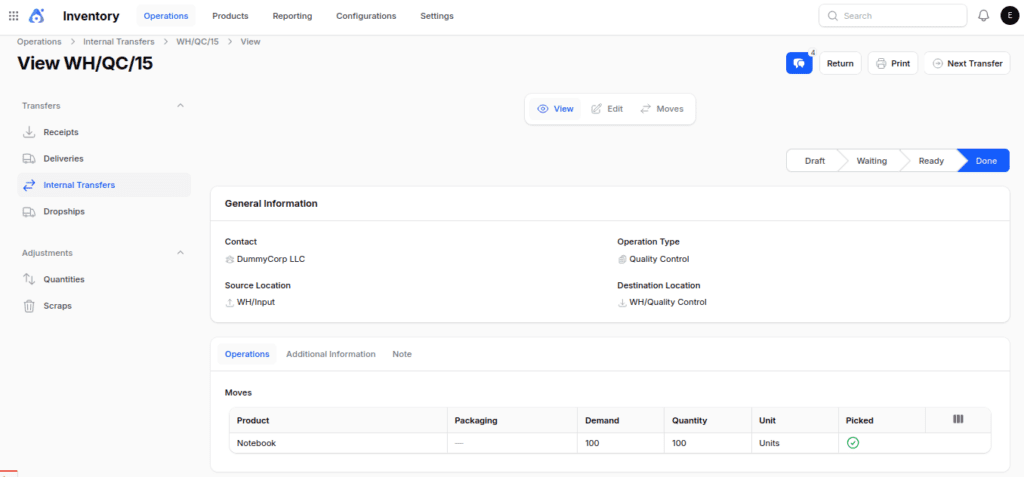
Task: Click the Packaging column header
Action: click(513, 420)
